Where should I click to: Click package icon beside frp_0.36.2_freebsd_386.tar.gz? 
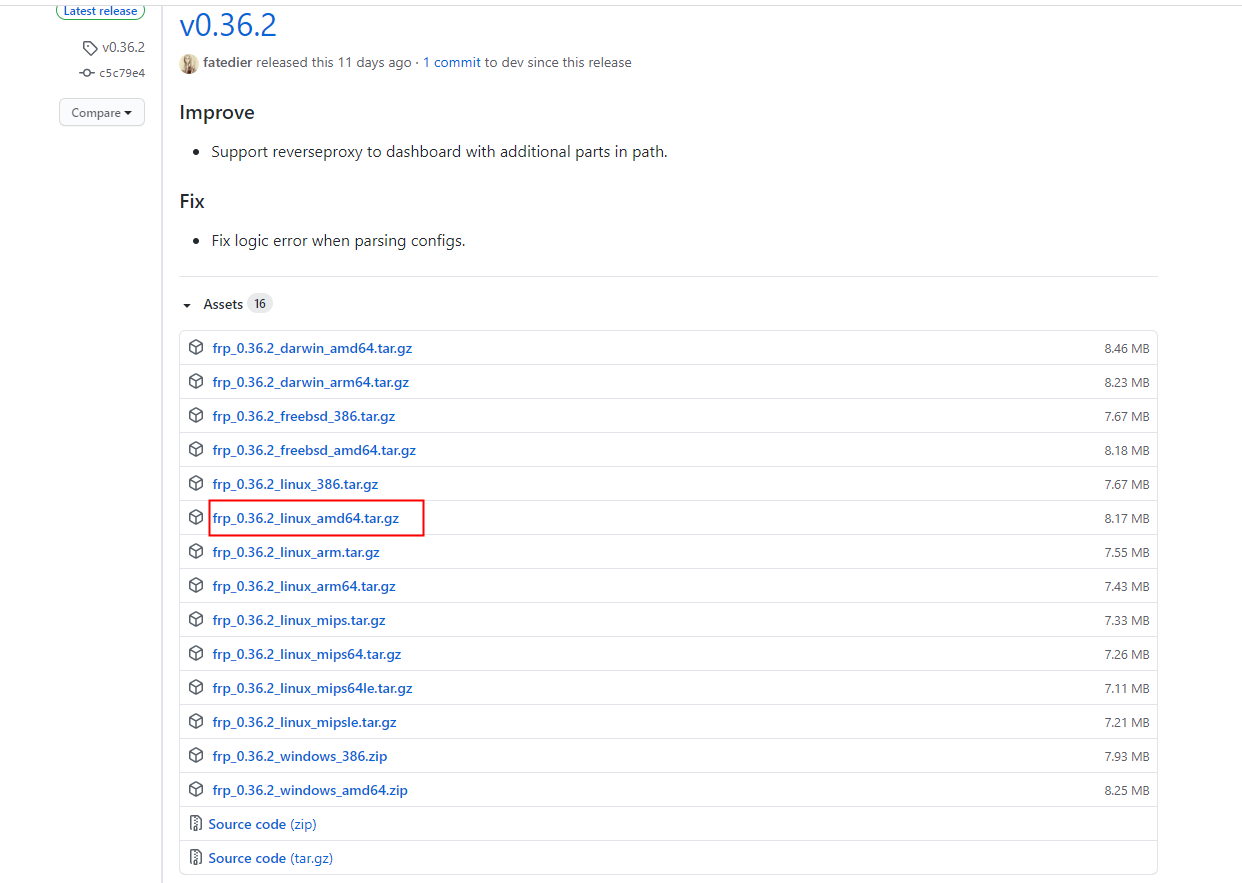tap(196, 416)
